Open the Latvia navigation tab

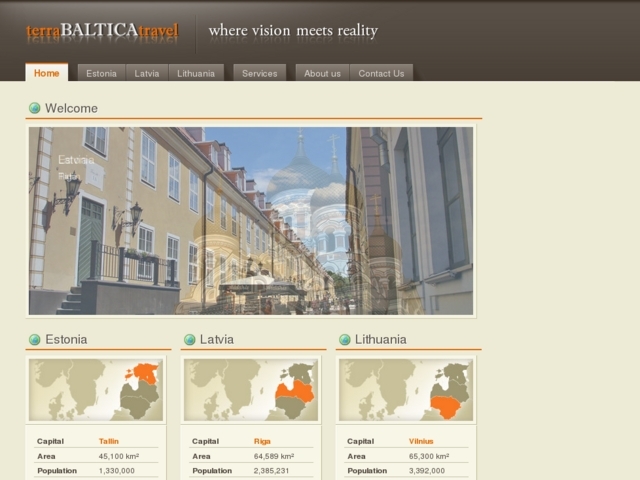pos(147,73)
